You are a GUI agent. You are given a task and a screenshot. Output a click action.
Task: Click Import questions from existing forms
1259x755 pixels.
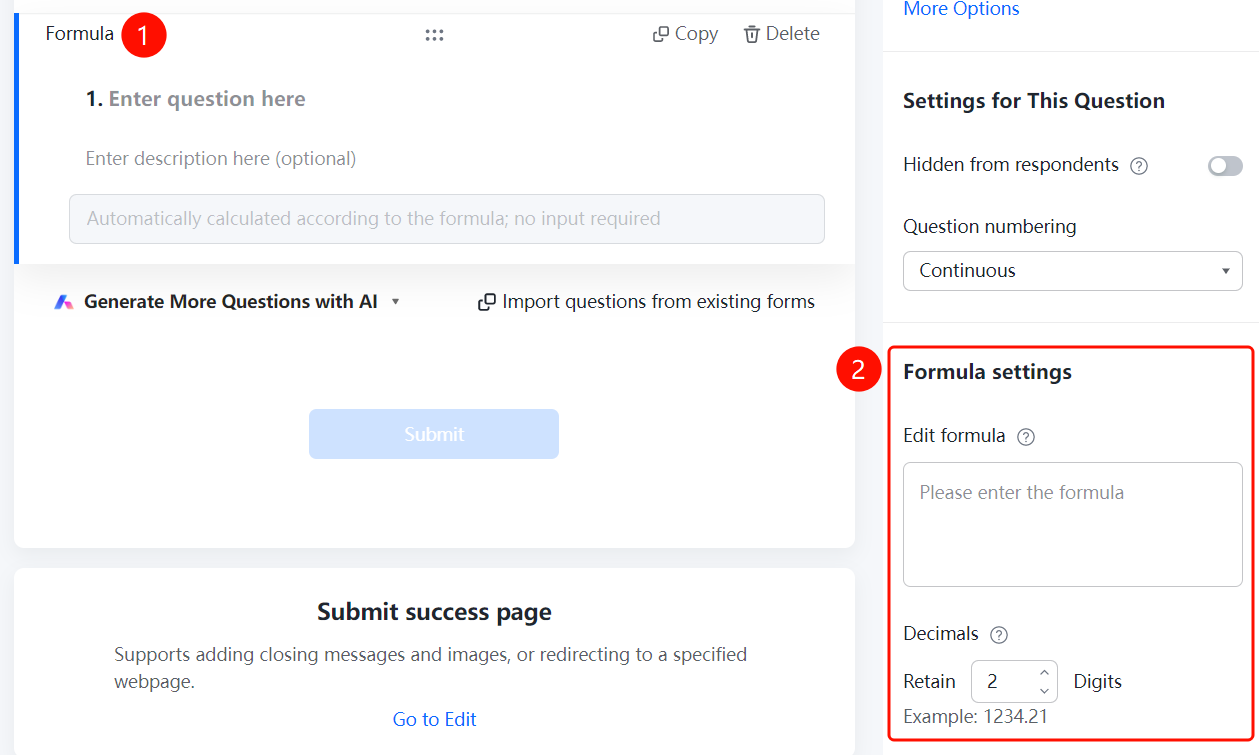point(646,302)
